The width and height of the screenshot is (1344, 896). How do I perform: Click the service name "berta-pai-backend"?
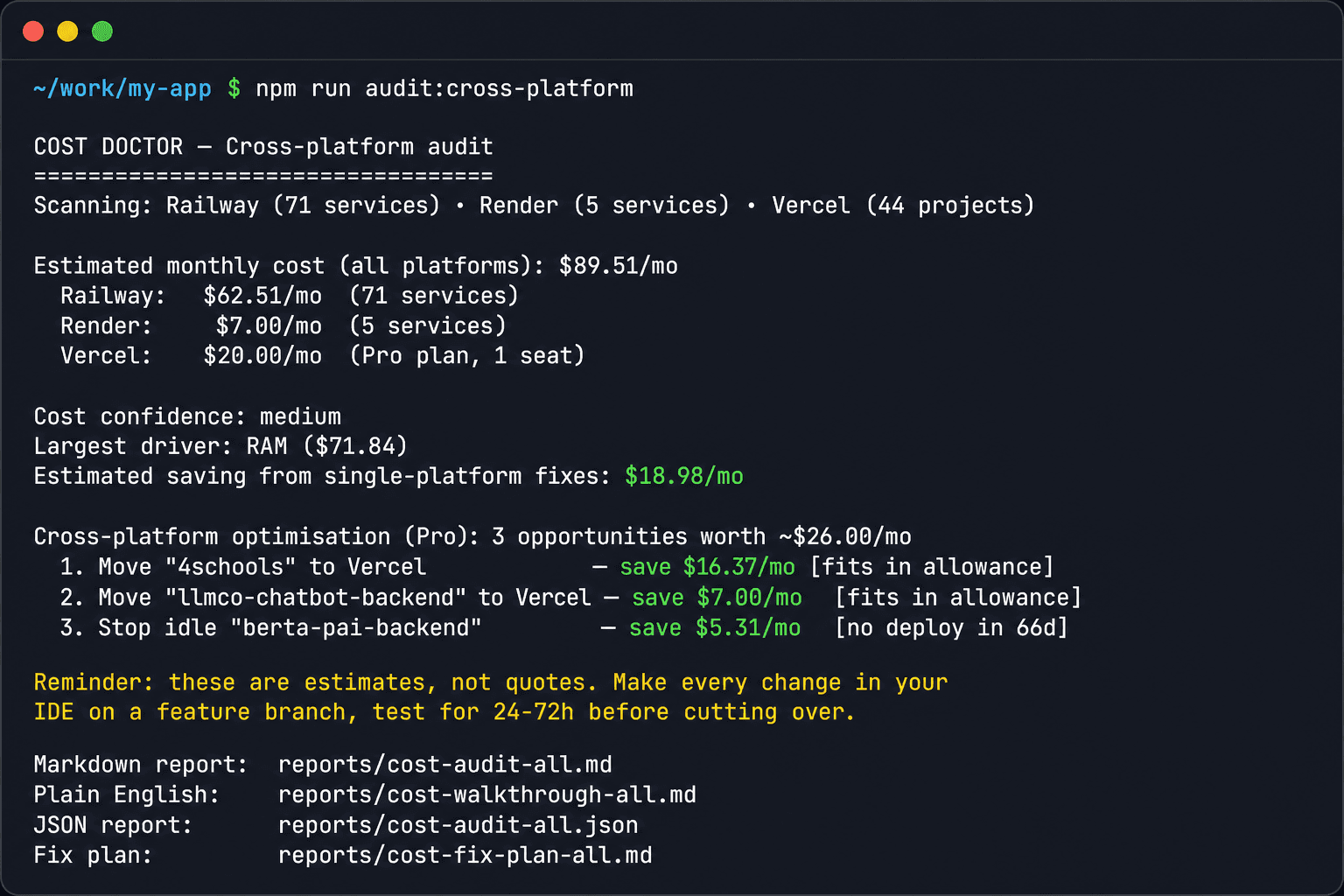356,628
